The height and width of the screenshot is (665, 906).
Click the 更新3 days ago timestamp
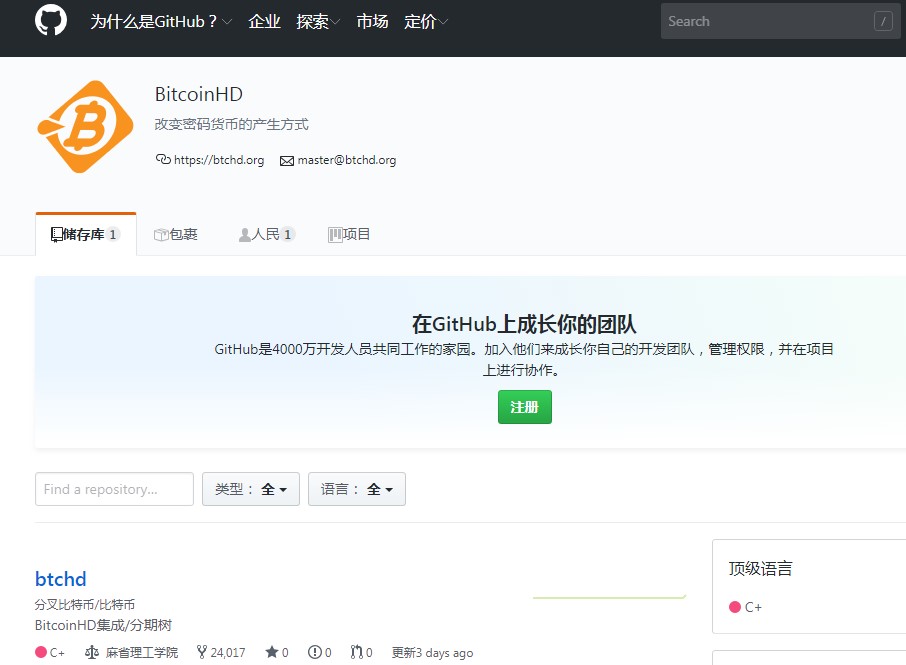(x=432, y=652)
